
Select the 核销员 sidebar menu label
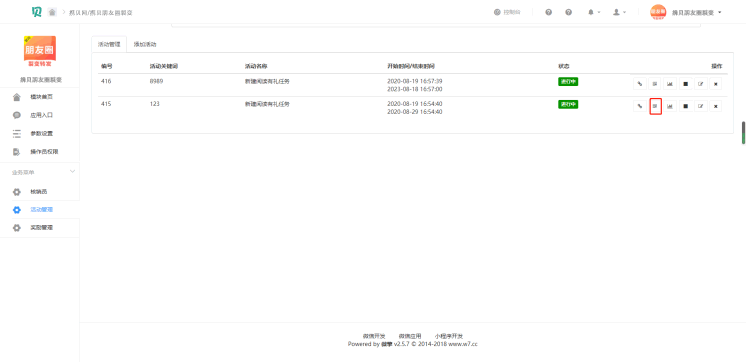[x=39, y=192]
